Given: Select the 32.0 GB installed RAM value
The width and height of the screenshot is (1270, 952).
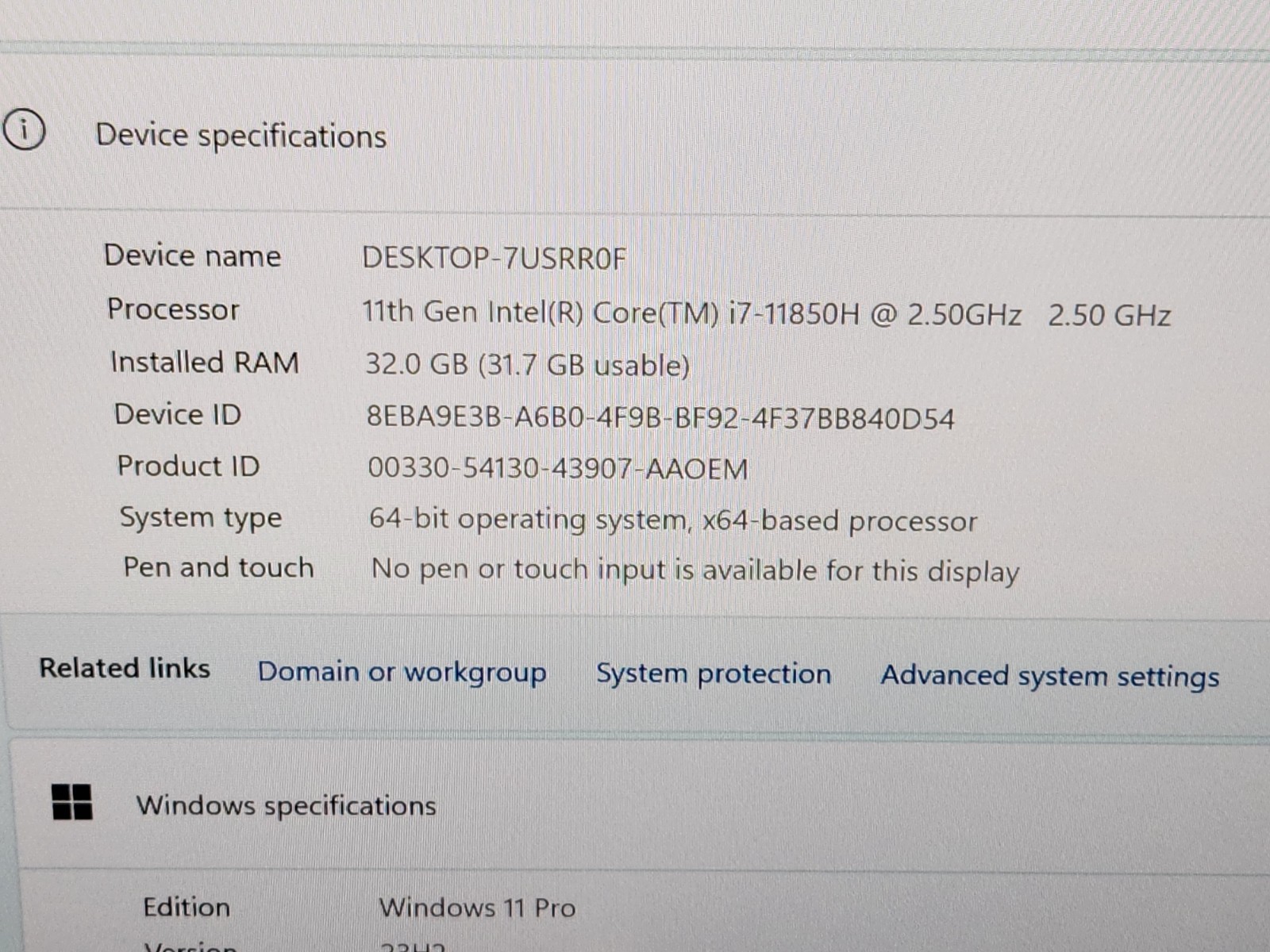Looking at the screenshot, I should pyautogui.click(x=527, y=365).
